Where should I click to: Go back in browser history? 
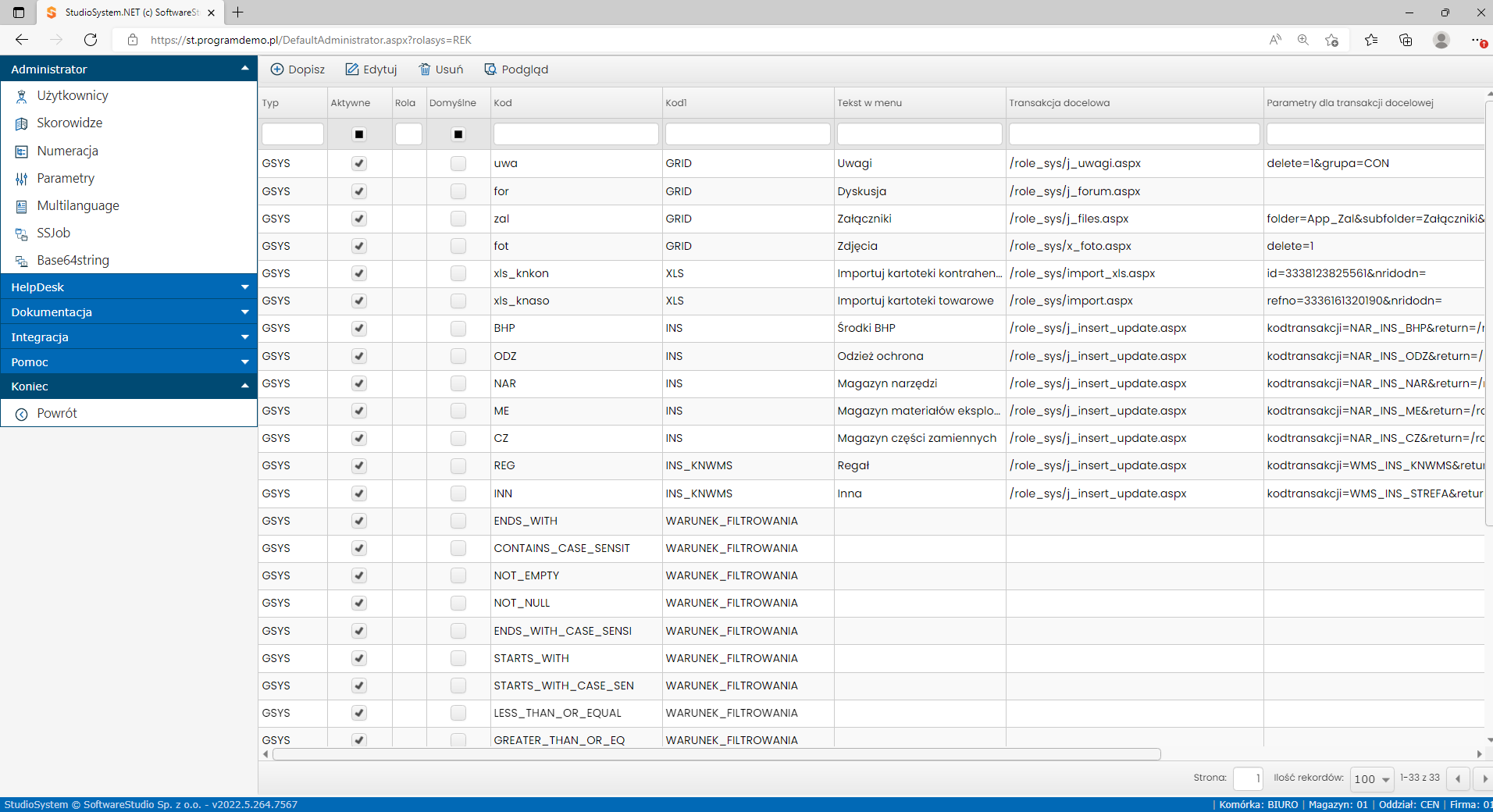click(x=22, y=40)
